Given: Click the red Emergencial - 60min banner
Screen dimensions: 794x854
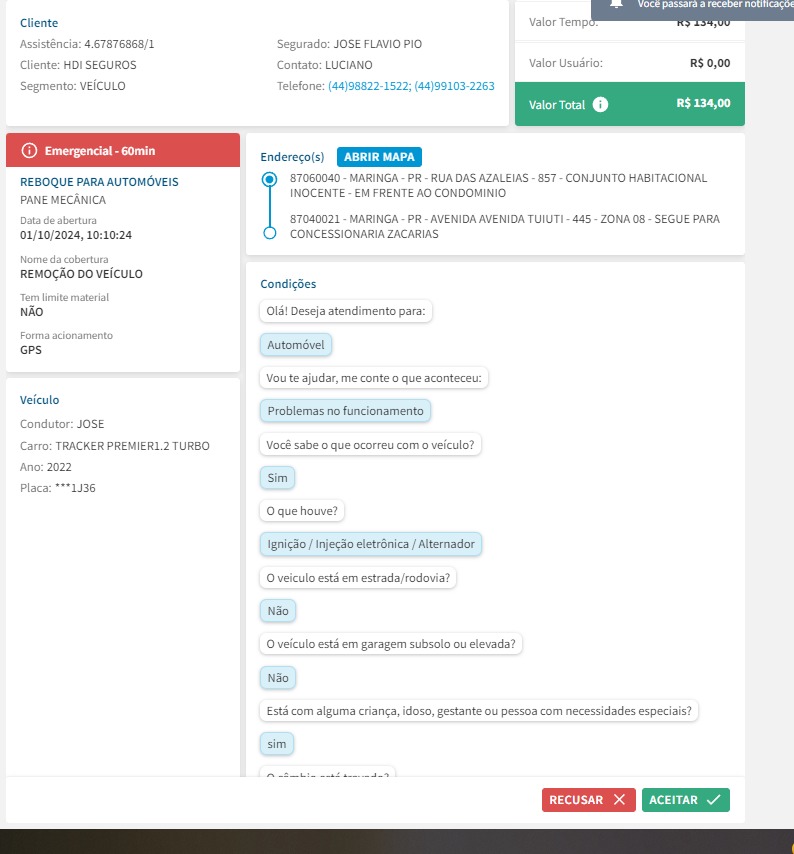Looking at the screenshot, I should tap(123, 151).
